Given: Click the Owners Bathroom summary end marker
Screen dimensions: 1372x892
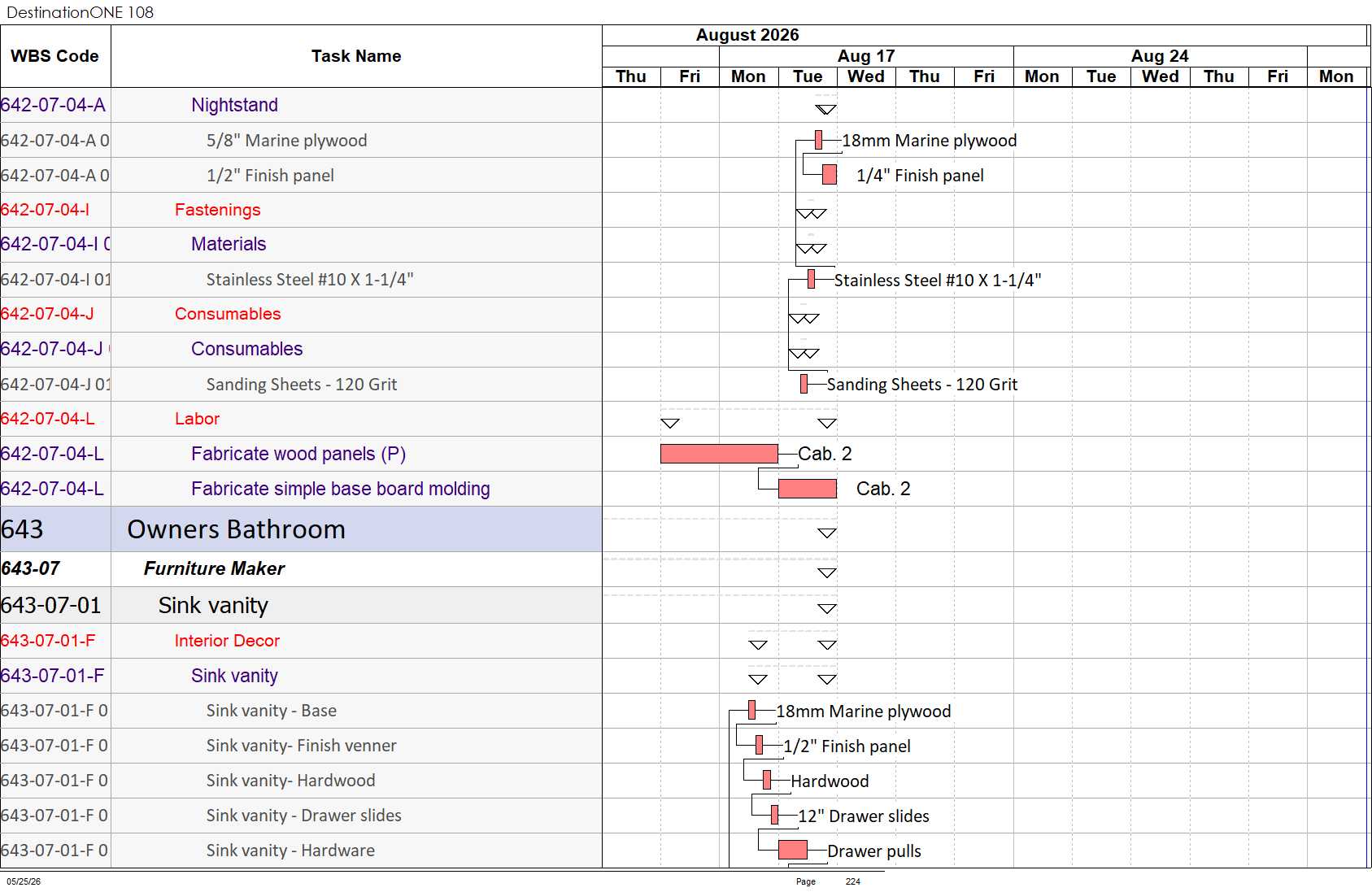Looking at the screenshot, I should point(827,533).
